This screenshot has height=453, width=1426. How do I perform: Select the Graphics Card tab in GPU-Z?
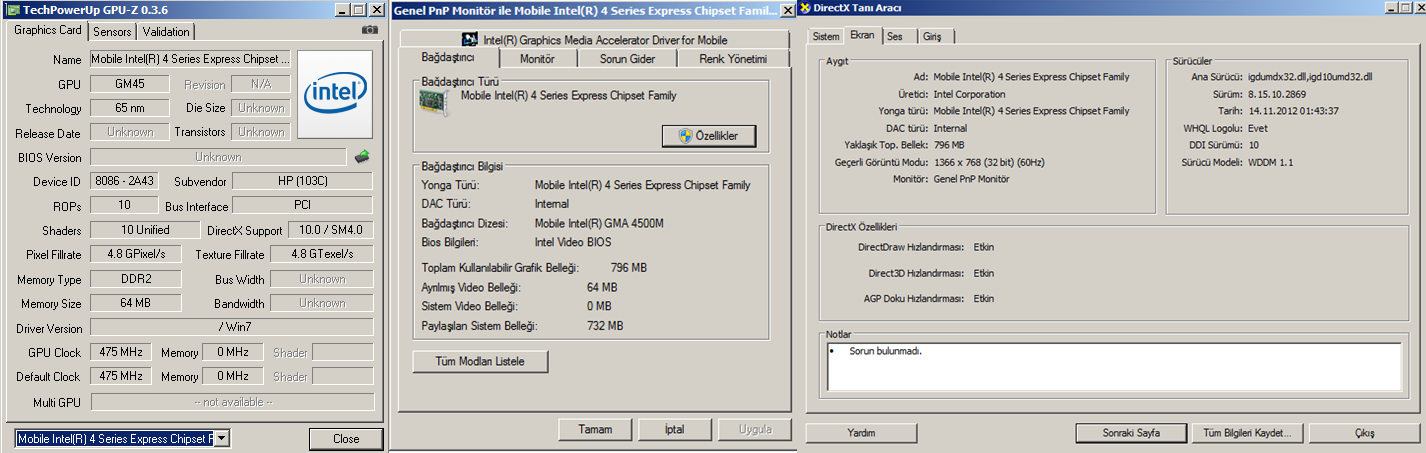[48, 30]
